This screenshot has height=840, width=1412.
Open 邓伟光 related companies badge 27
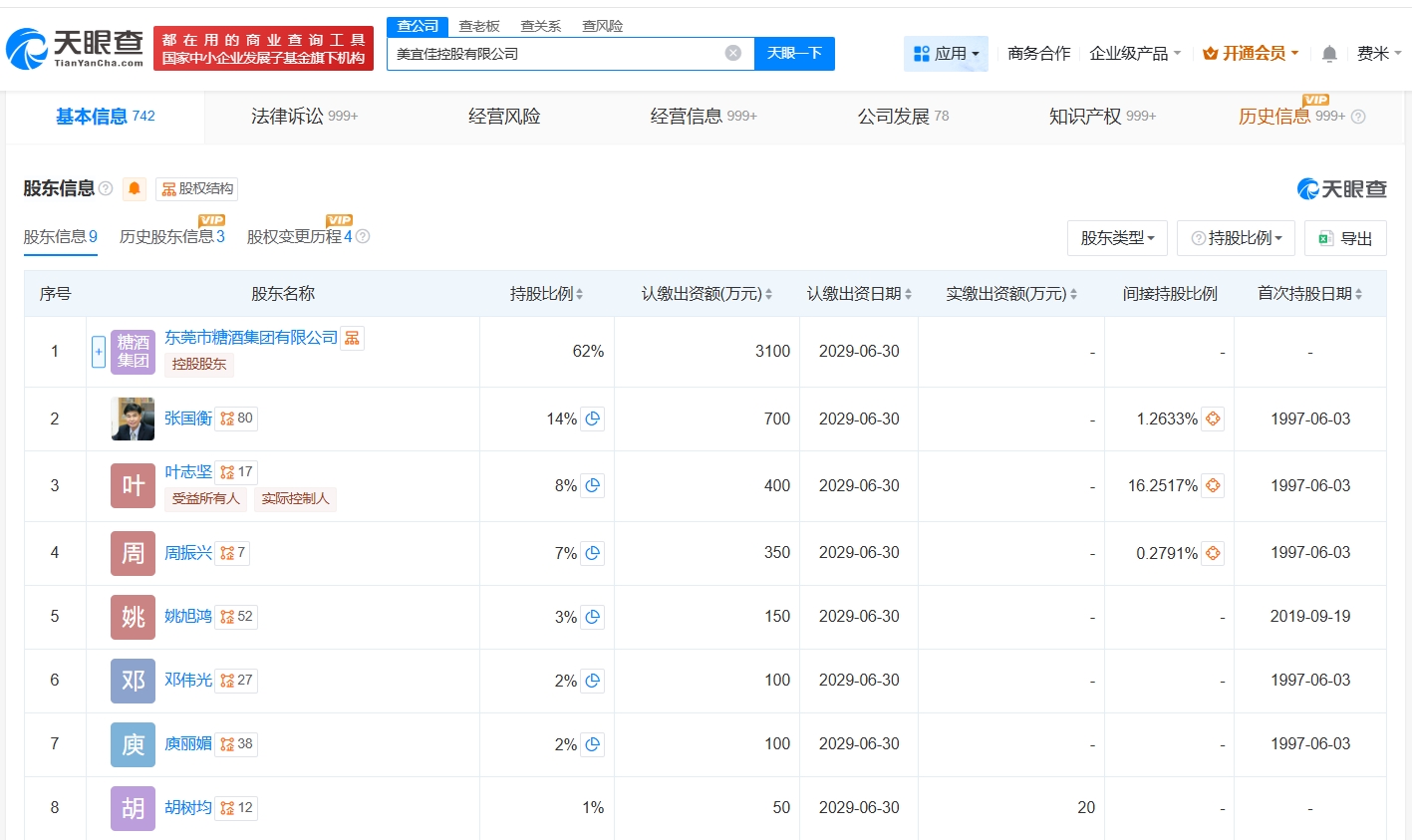[x=236, y=681]
